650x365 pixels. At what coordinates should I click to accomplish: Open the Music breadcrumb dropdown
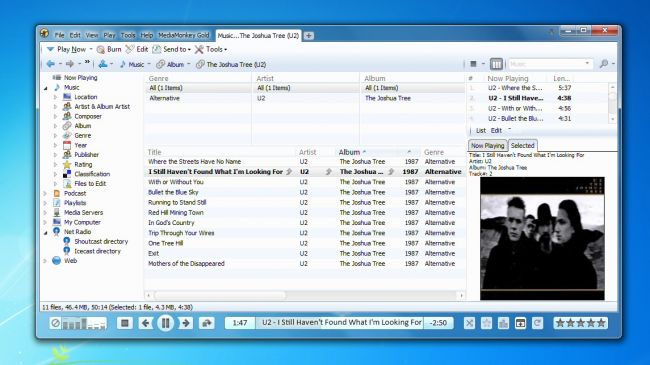pos(149,64)
